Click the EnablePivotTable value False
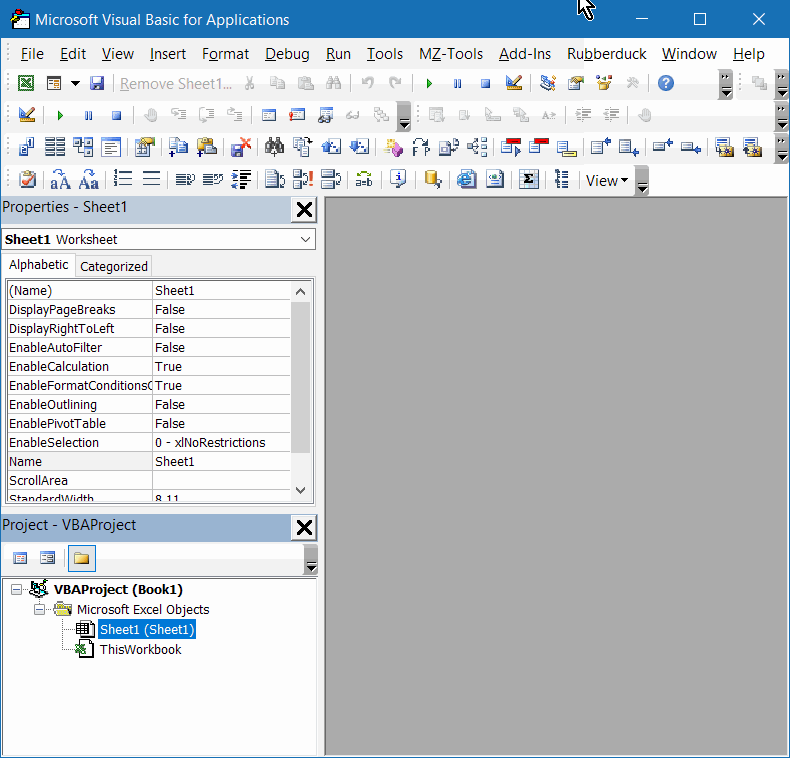Screen dimensions: 790x758 [221, 423]
